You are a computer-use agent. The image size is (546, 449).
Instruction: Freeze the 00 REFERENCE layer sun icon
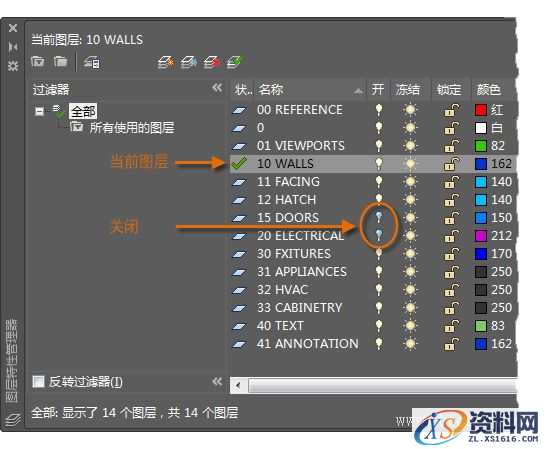pos(410,110)
